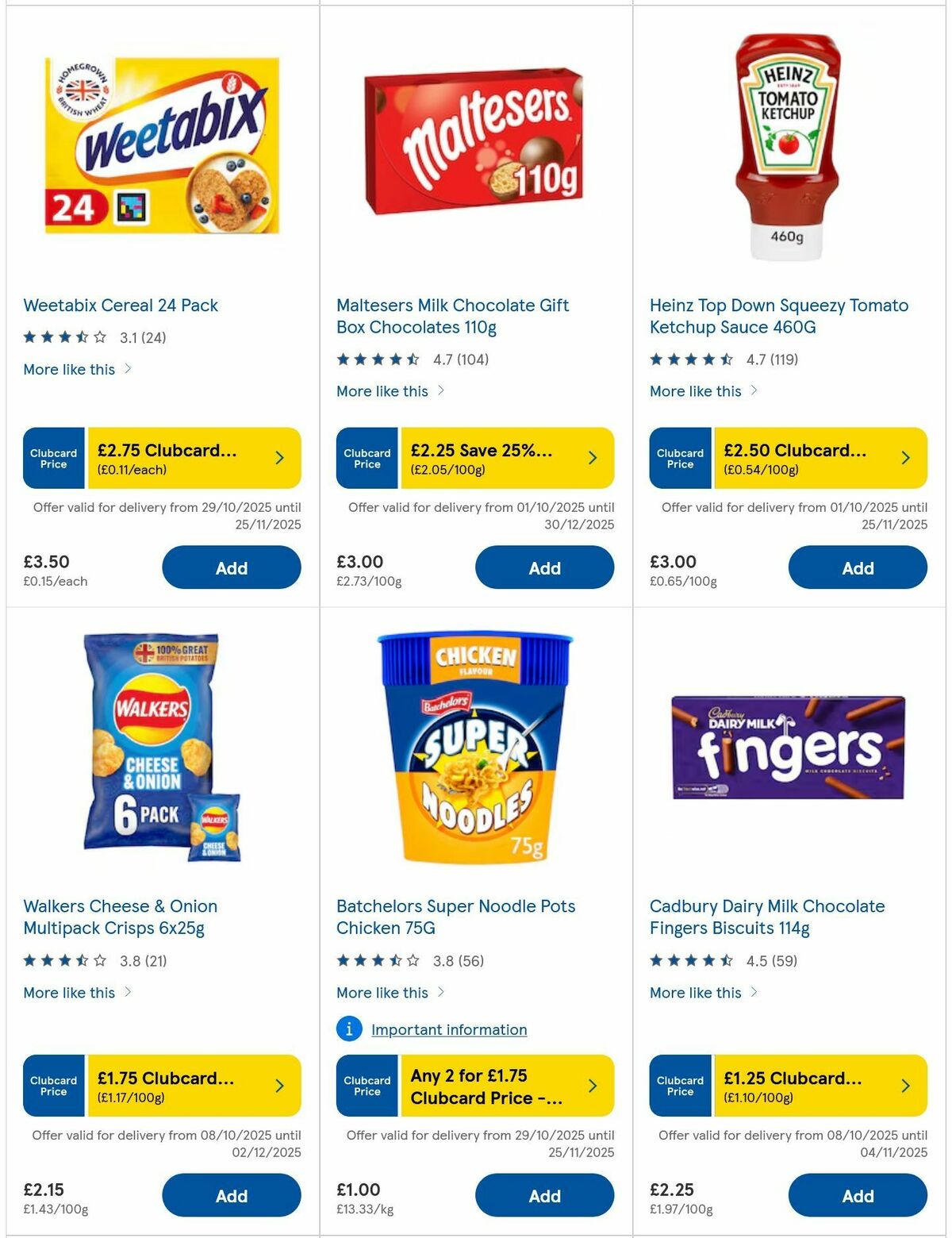Click the Important information info icon
Image resolution: width=952 pixels, height=1238 pixels.
[348, 1029]
